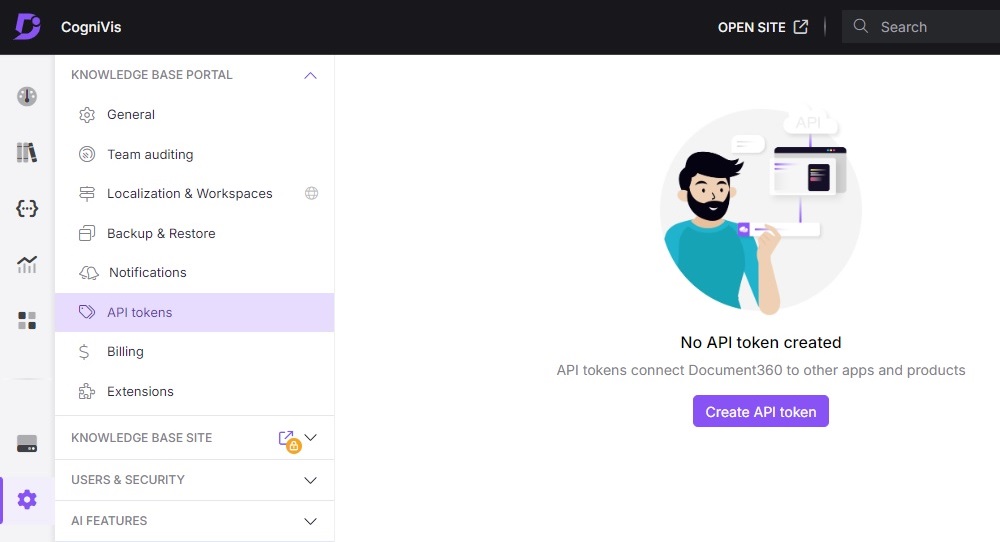Collapse the Knowledge Base Portal section
Image resolution: width=1000 pixels, height=542 pixels.
[310, 75]
